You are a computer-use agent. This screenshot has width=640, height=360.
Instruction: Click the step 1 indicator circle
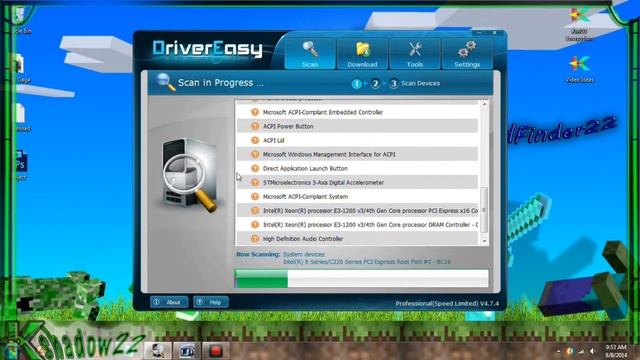pyautogui.click(x=356, y=83)
